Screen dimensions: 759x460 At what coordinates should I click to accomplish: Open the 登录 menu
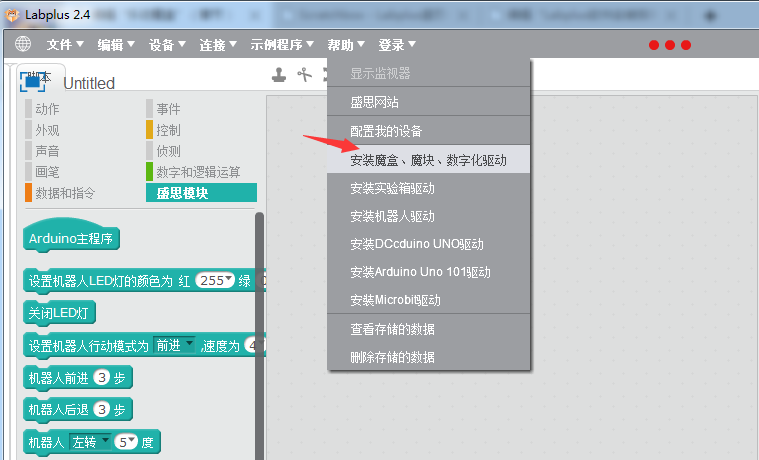[x=397, y=45]
